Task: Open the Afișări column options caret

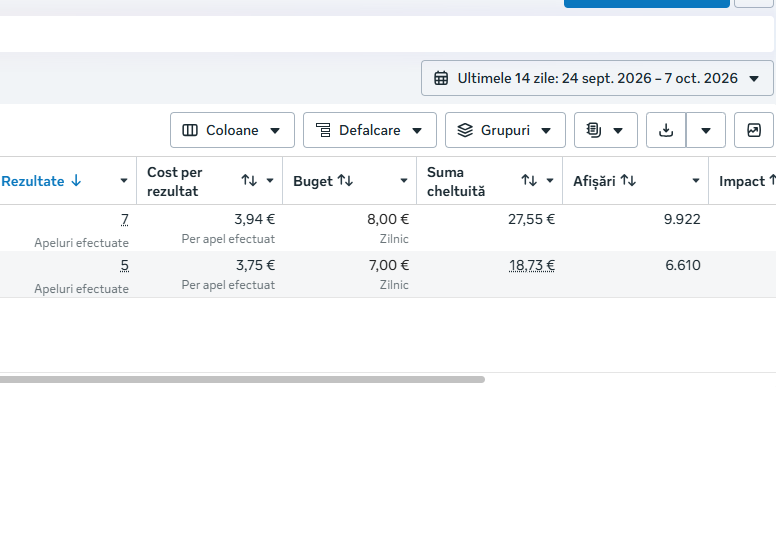Action: 696,181
